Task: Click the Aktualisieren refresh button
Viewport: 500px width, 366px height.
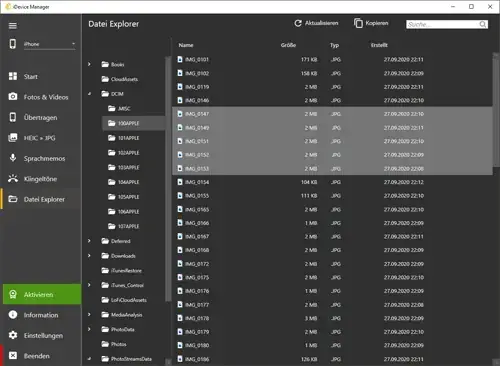Action: point(316,23)
